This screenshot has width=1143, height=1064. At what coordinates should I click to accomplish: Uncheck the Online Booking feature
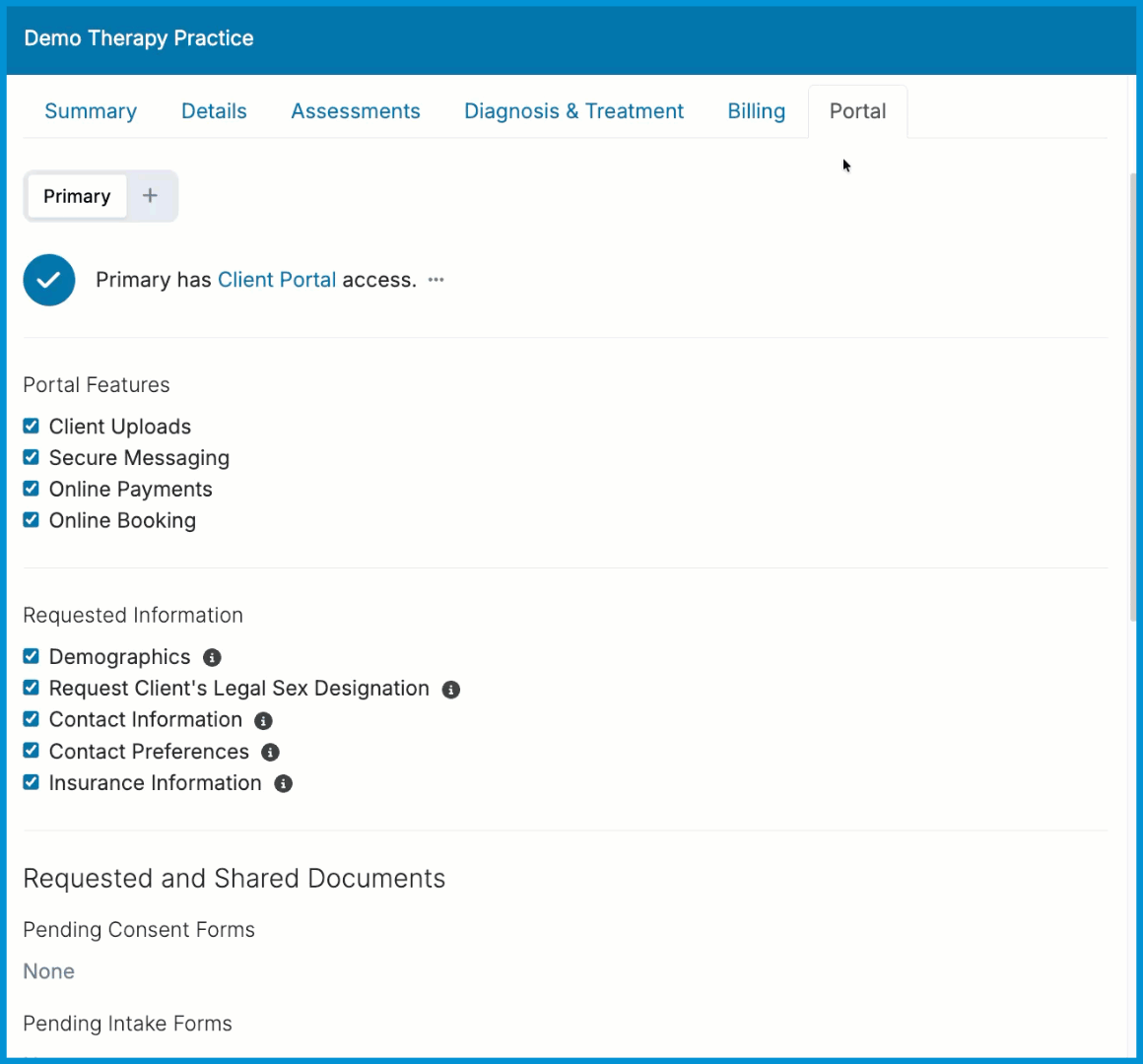[x=30, y=520]
